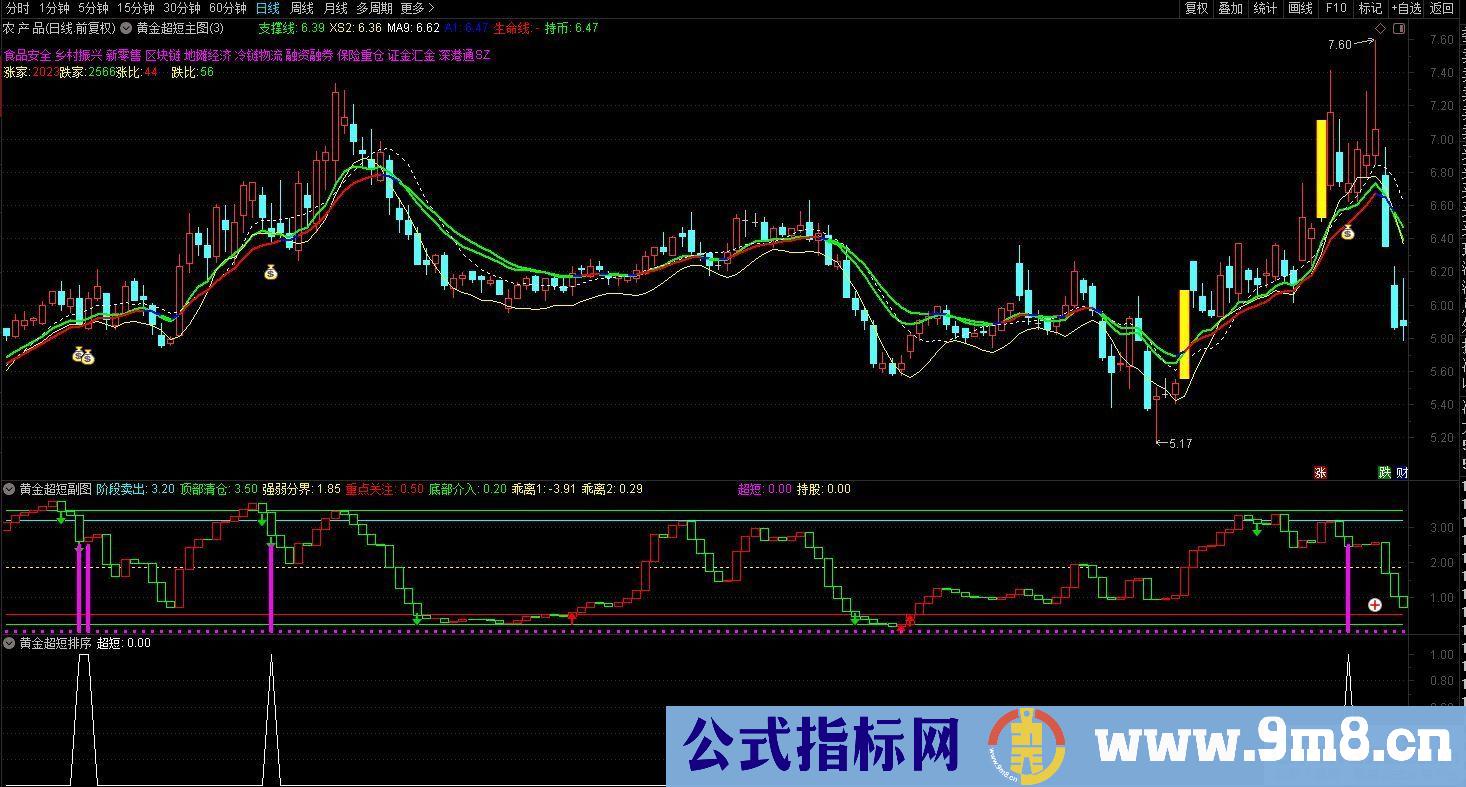This screenshot has height=787, width=1466.
Task: Open the 复权 adjustment options
Action: pos(1196,8)
